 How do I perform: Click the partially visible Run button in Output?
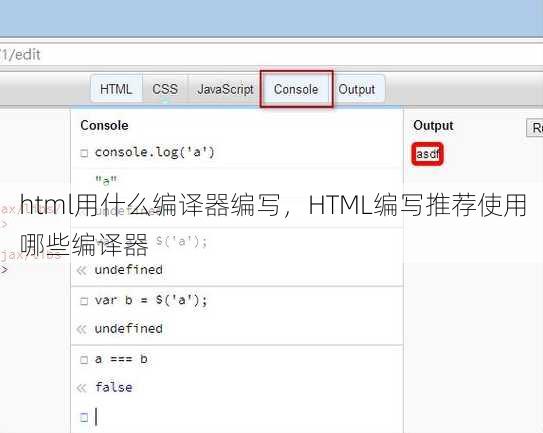click(x=534, y=128)
